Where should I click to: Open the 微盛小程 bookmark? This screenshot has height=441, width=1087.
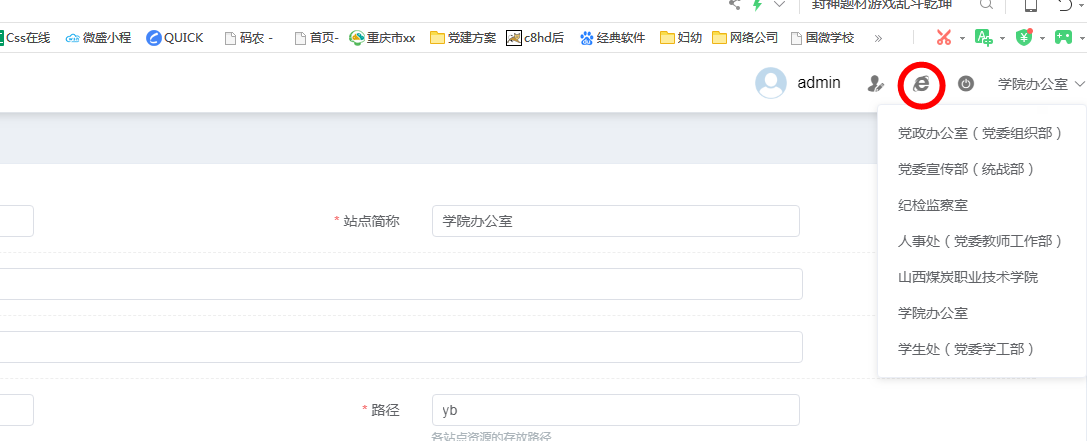coord(98,37)
